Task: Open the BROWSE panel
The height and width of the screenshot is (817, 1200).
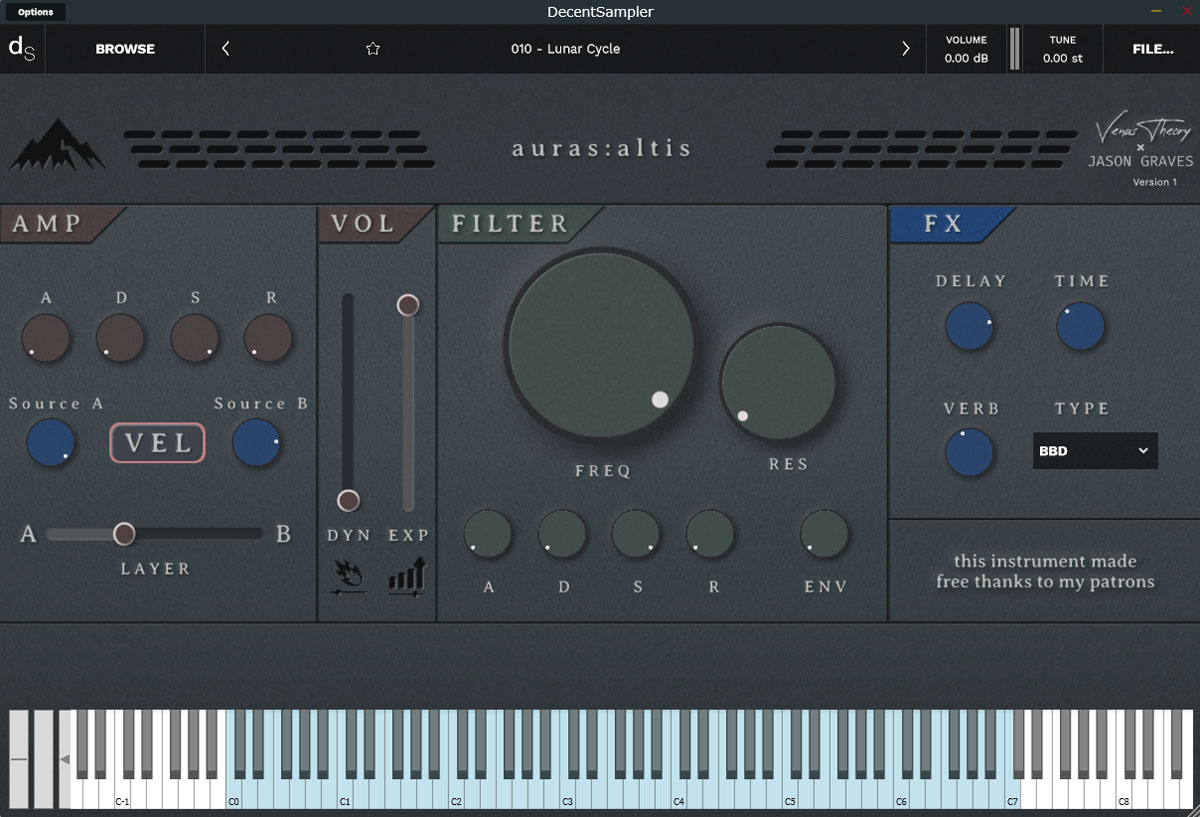Action: (x=125, y=49)
